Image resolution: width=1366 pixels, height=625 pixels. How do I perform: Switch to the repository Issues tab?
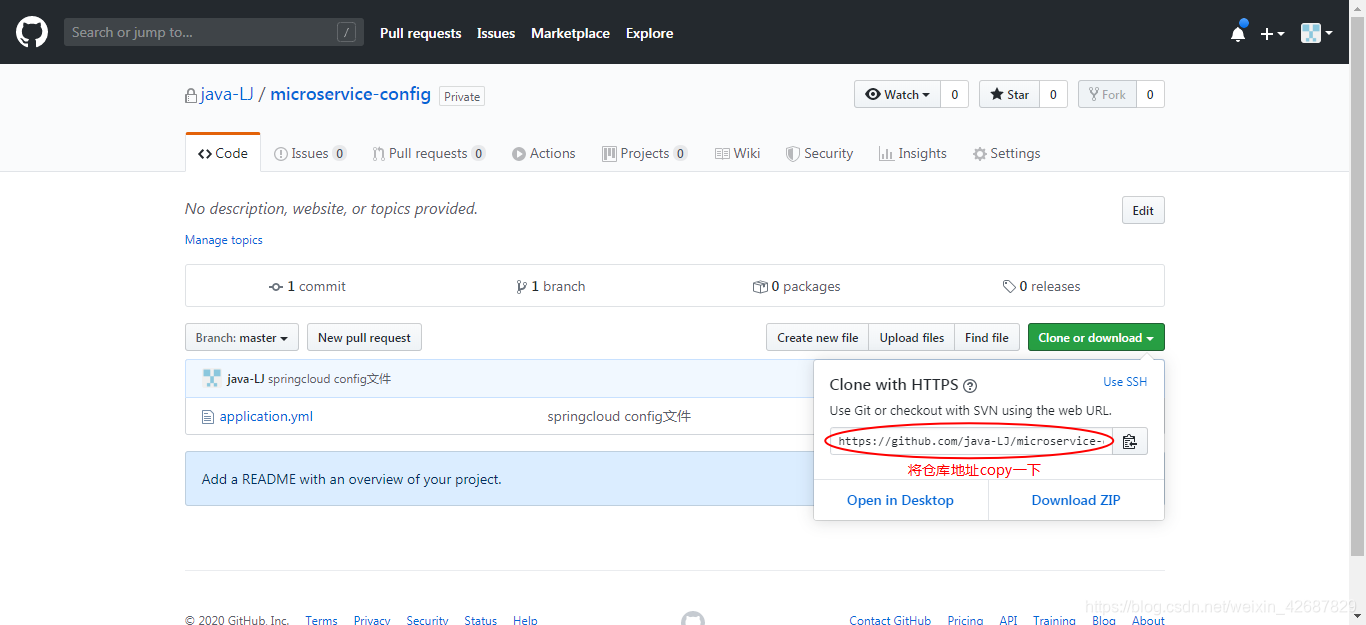pos(310,153)
